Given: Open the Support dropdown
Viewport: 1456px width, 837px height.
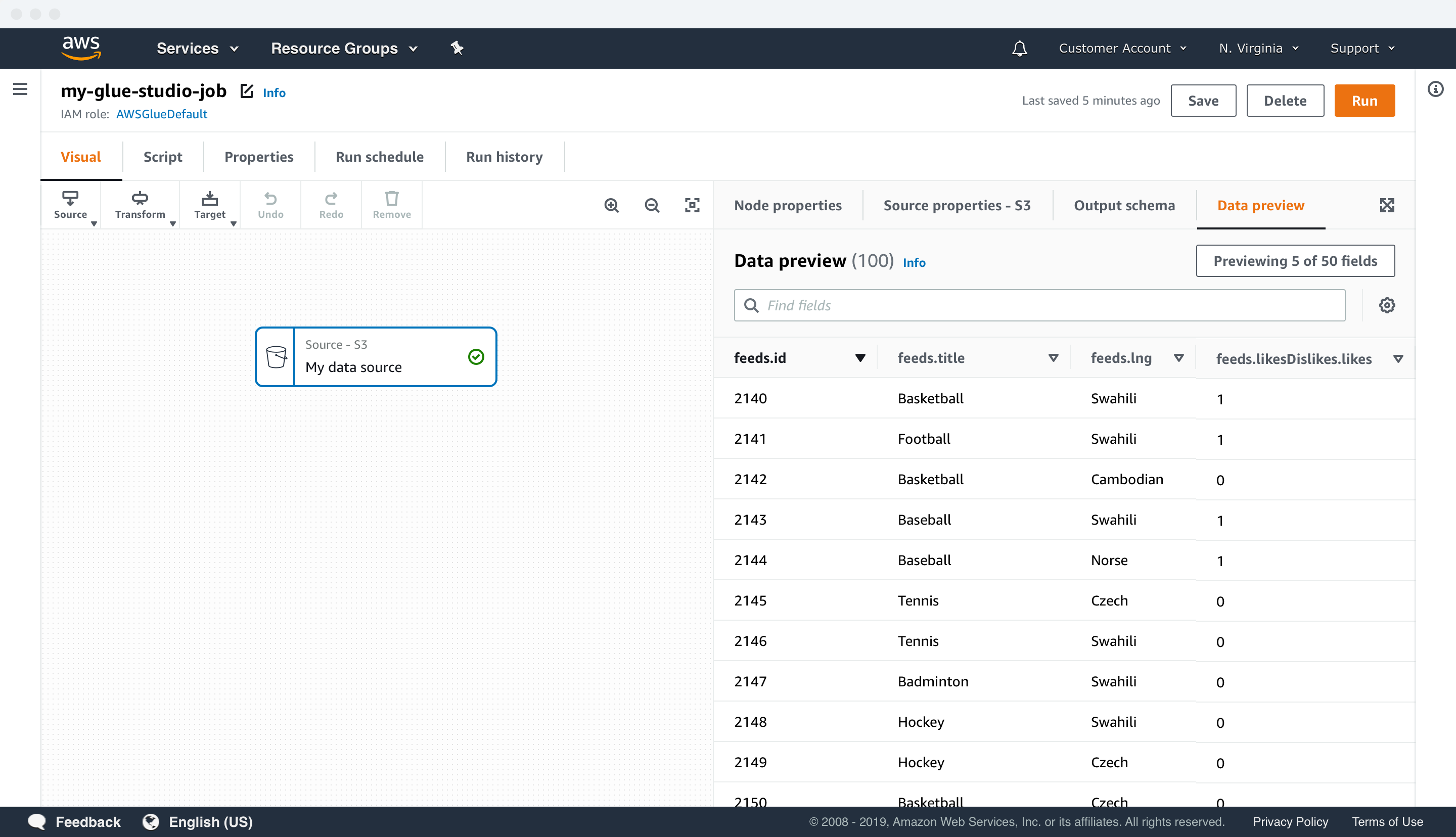Looking at the screenshot, I should 1362,49.
